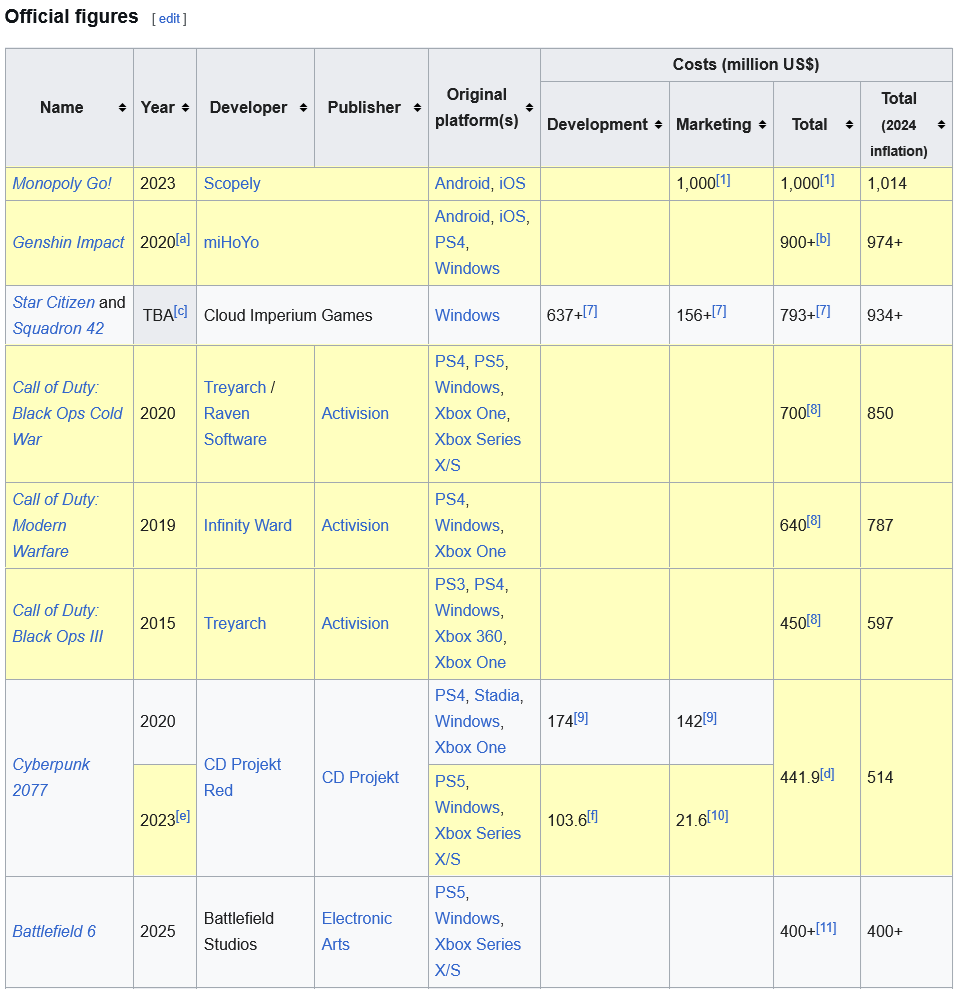959x989 pixels.
Task: Open citation [8] next to 700
Action: (x=814, y=409)
